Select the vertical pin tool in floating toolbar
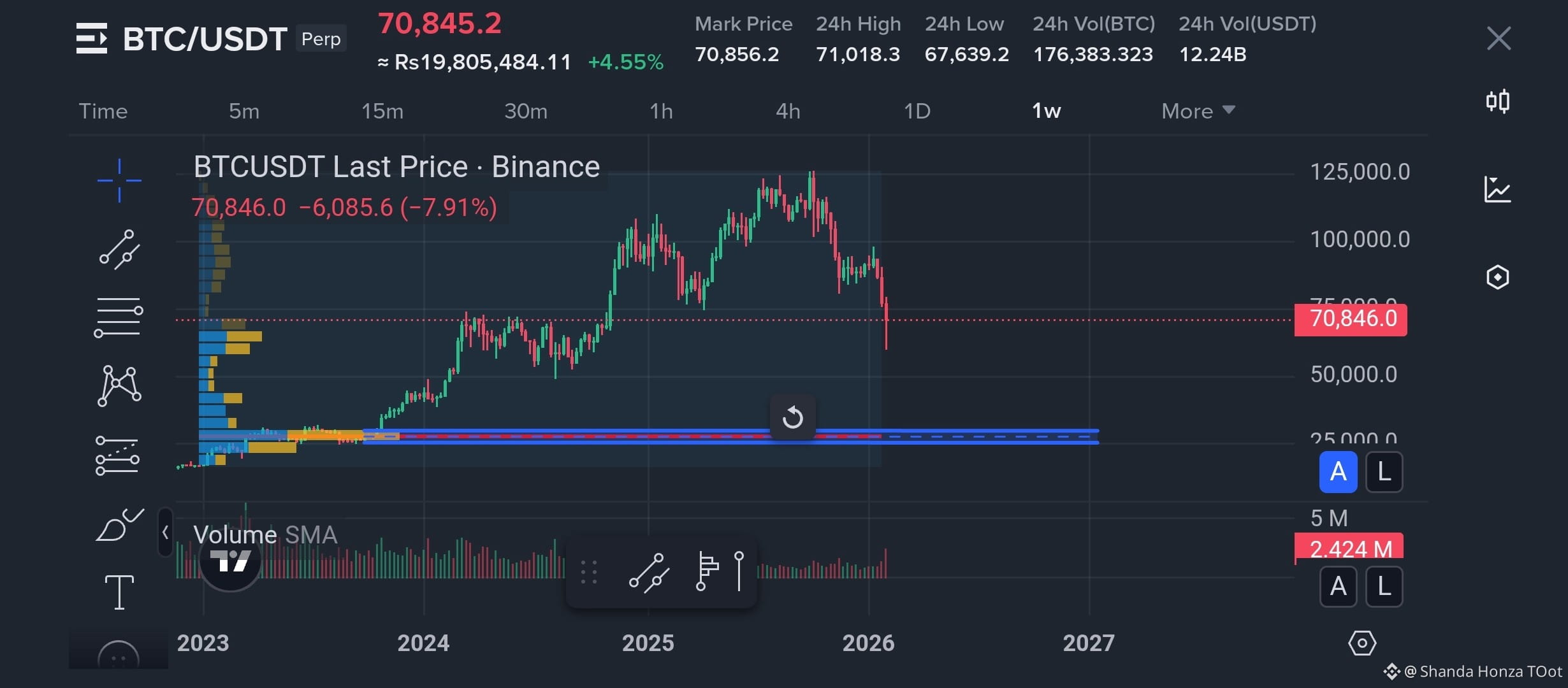1568x688 pixels. click(x=739, y=571)
